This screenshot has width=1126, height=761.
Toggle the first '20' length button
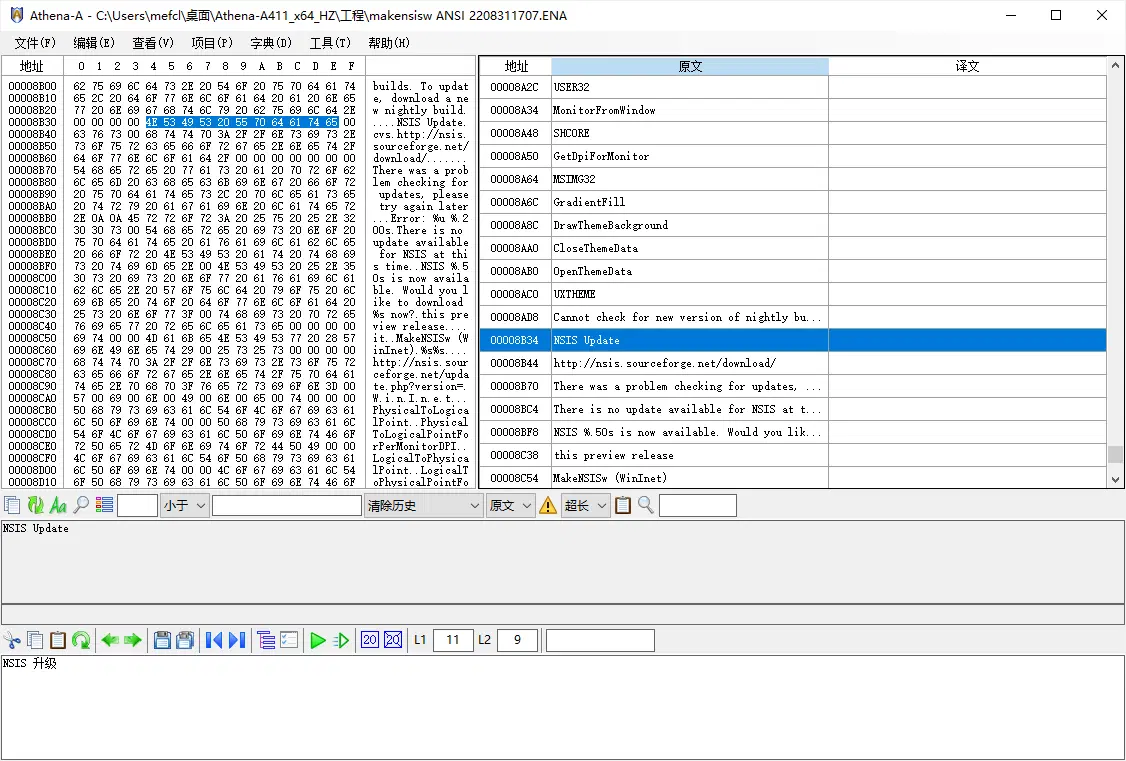368,640
